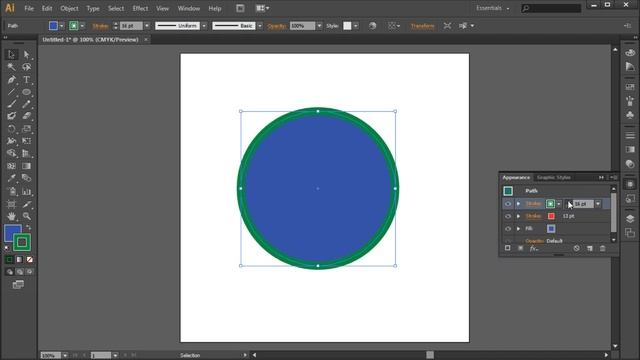Click the toolbox green Stroke swatch

(x=22, y=242)
